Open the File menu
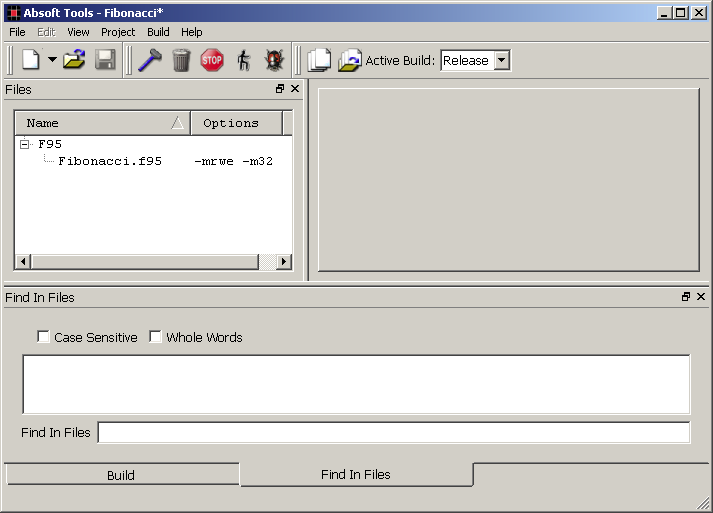The image size is (713, 513). pyautogui.click(x=17, y=32)
